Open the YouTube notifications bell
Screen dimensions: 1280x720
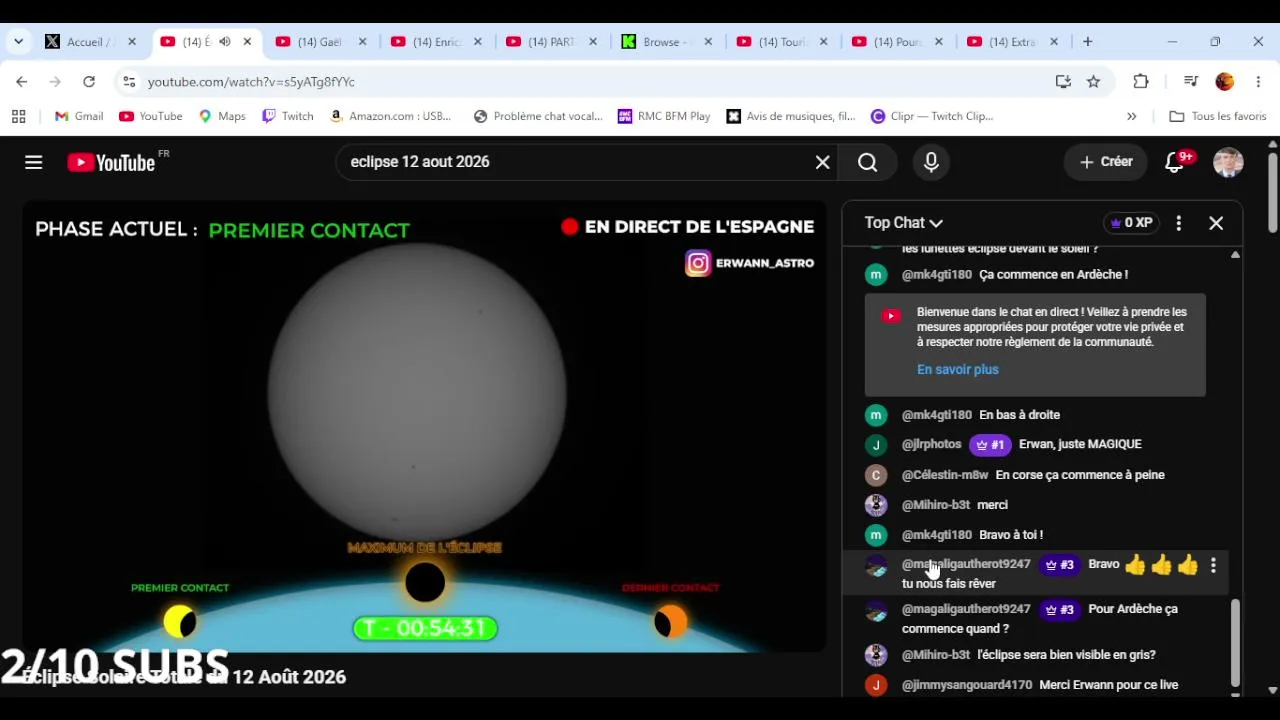1176,162
